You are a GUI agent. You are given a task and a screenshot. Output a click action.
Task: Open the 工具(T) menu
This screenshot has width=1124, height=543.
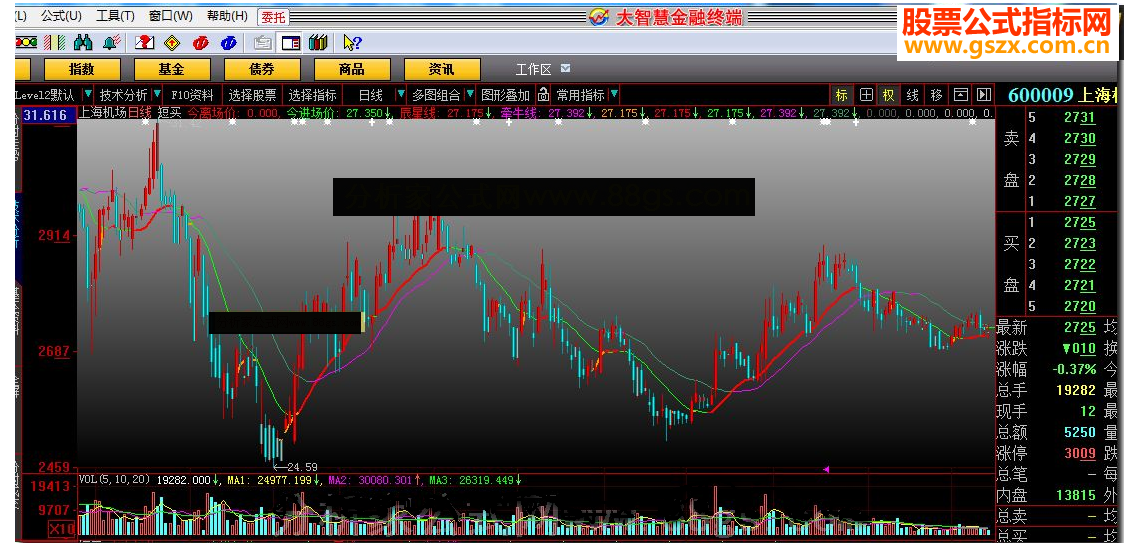coord(115,16)
